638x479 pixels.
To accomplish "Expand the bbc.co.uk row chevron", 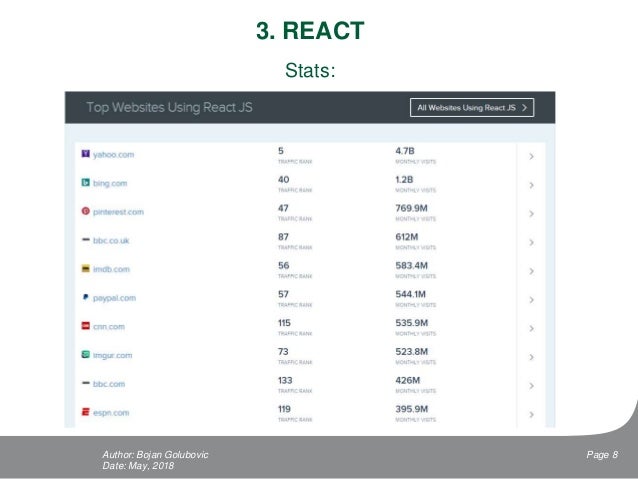I will coord(531,242).
